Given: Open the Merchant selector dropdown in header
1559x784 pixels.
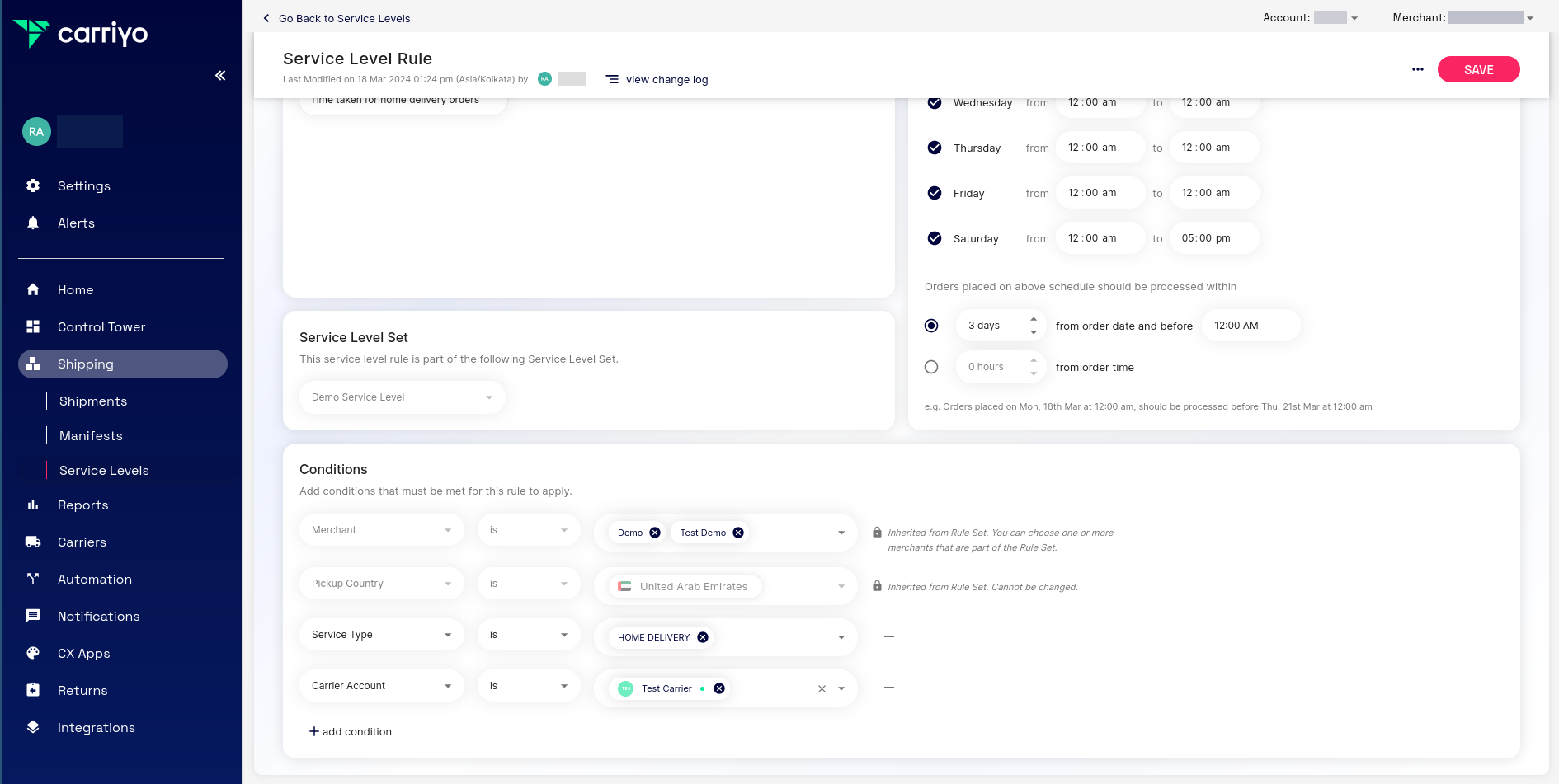Looking at the screenshot, I should coord(1491,17).
